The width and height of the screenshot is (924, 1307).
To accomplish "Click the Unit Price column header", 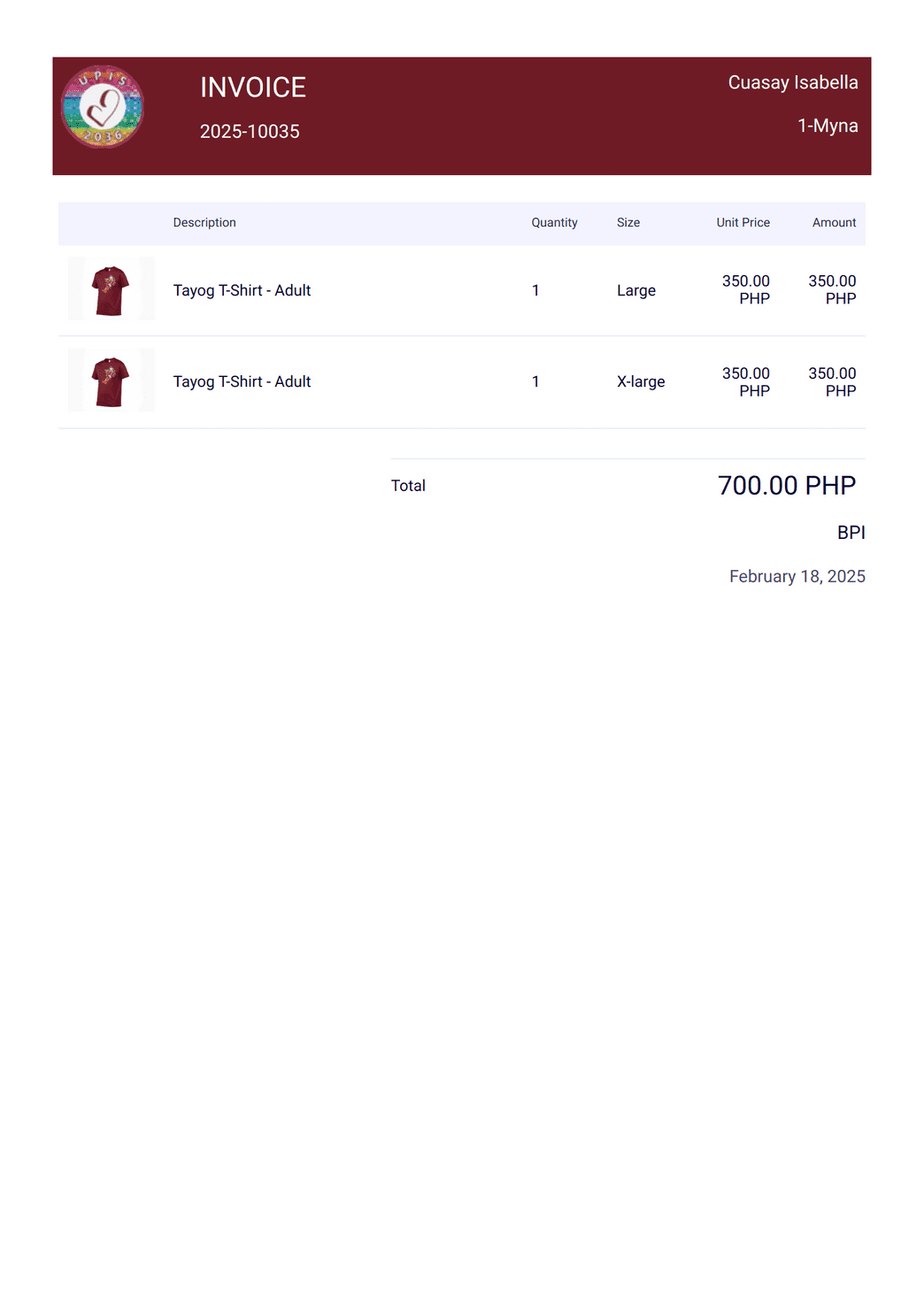I will click(x=743, y=223).
